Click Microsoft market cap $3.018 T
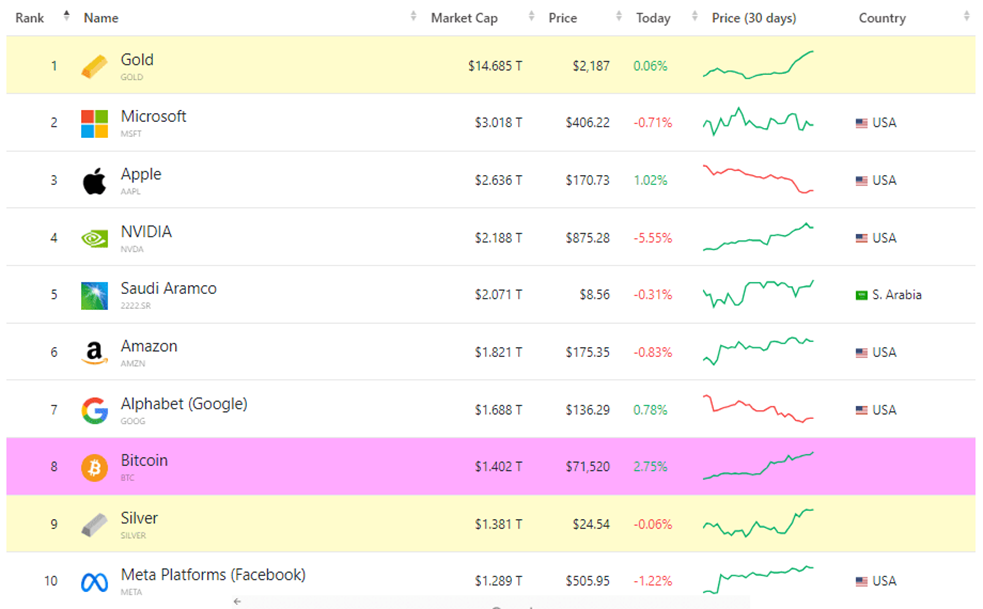Image resolution: width=983 pixels, height=609 pixels. click(498, 122)
